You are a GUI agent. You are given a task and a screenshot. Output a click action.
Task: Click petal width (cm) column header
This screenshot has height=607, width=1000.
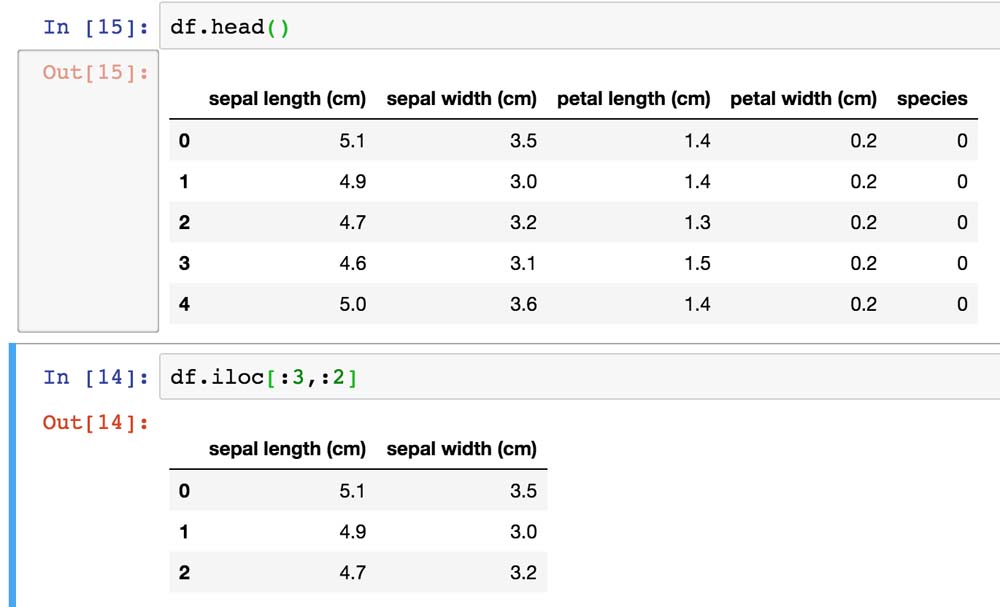coord(803,99)
